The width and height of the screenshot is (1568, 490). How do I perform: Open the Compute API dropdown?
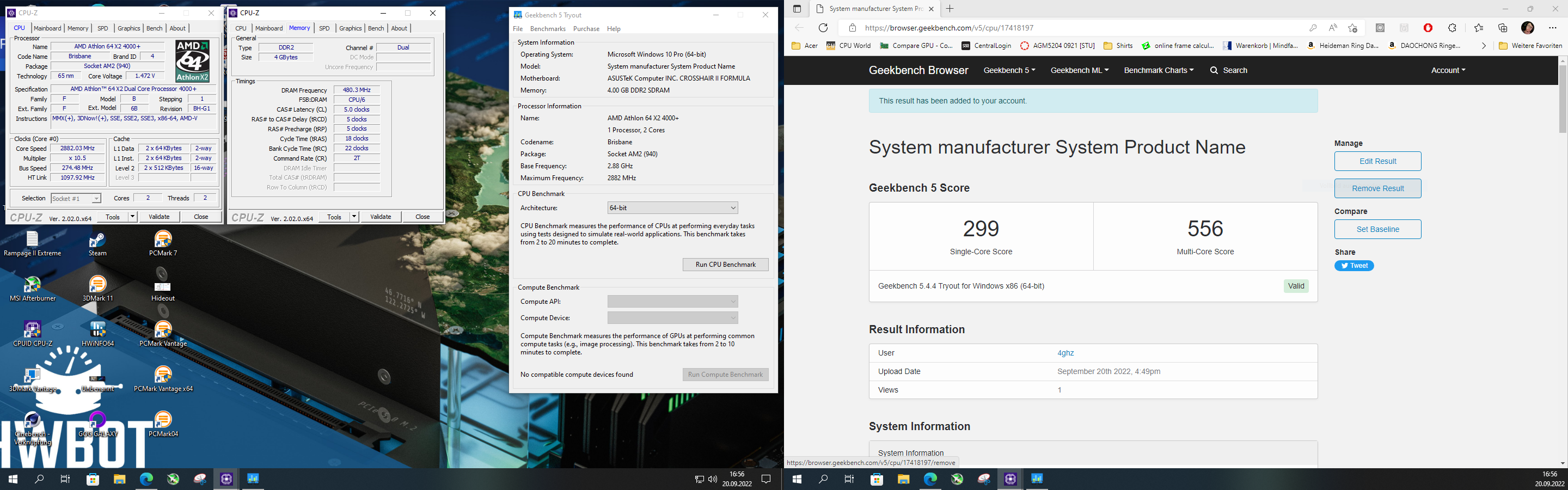[x=672, y=301]
